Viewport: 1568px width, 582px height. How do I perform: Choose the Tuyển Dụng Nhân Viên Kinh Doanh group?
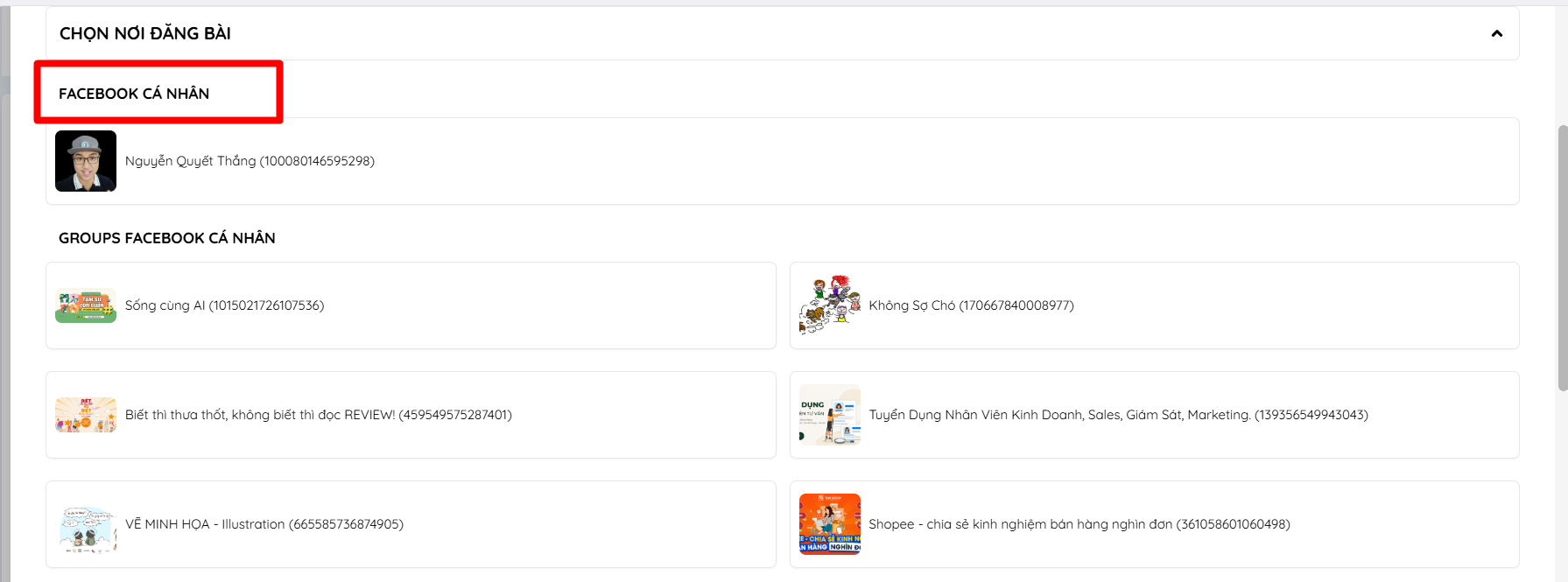1118,415
